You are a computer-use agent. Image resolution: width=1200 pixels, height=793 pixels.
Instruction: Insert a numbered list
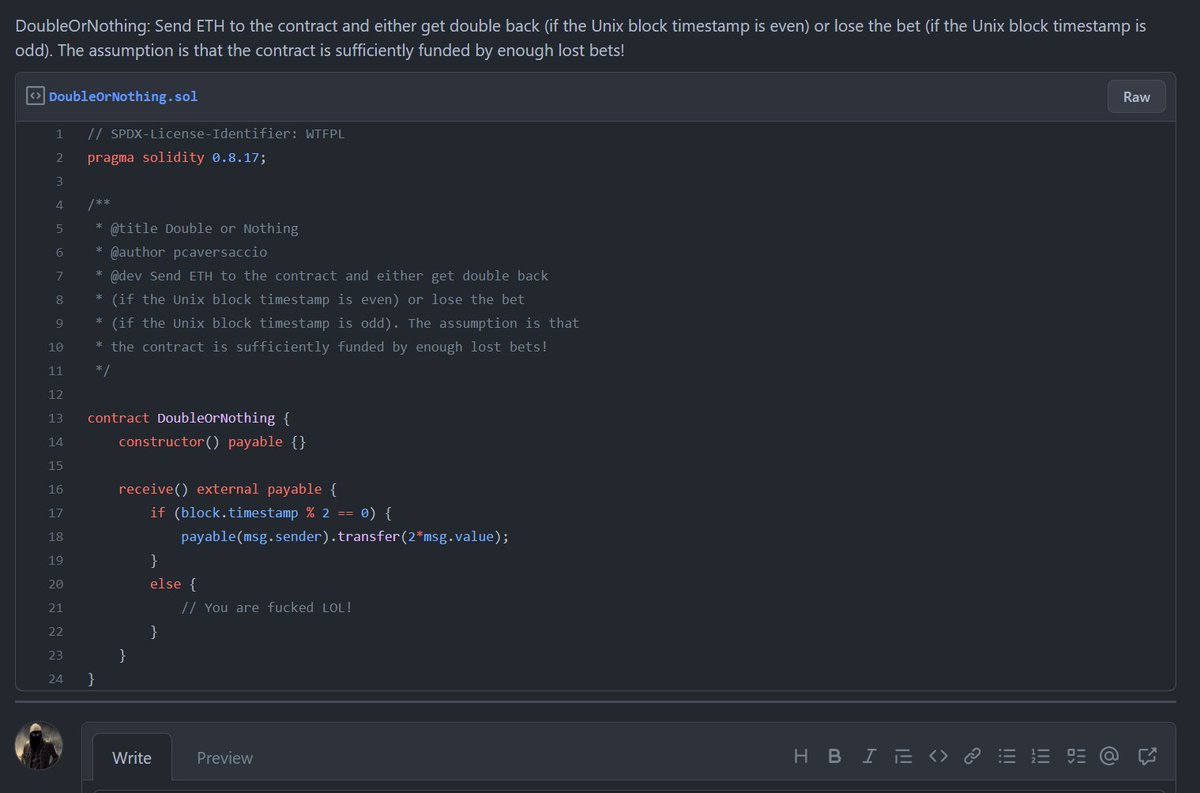pyautogui.click(x=1041, y=757)
